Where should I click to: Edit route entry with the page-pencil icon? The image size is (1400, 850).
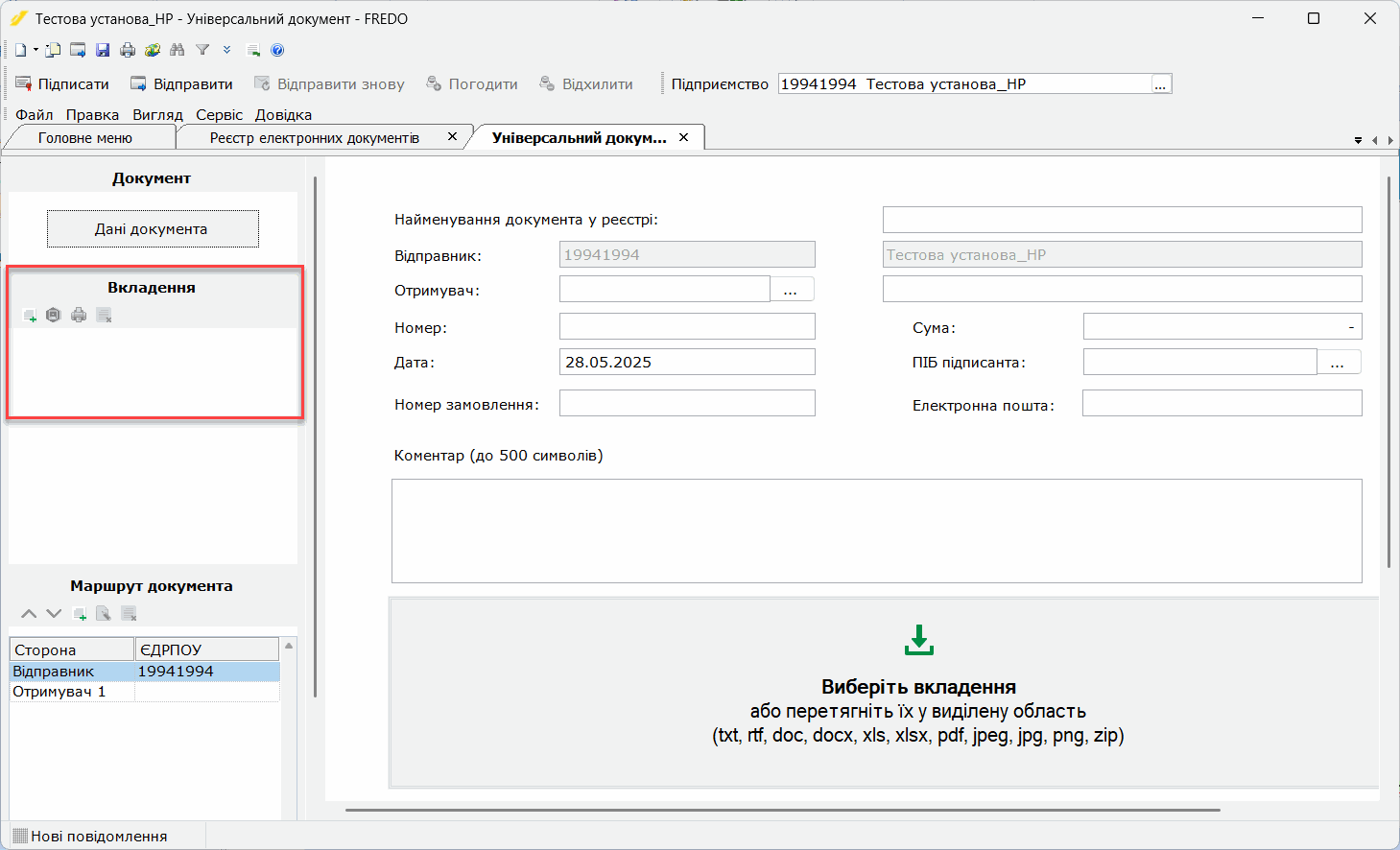104,614
